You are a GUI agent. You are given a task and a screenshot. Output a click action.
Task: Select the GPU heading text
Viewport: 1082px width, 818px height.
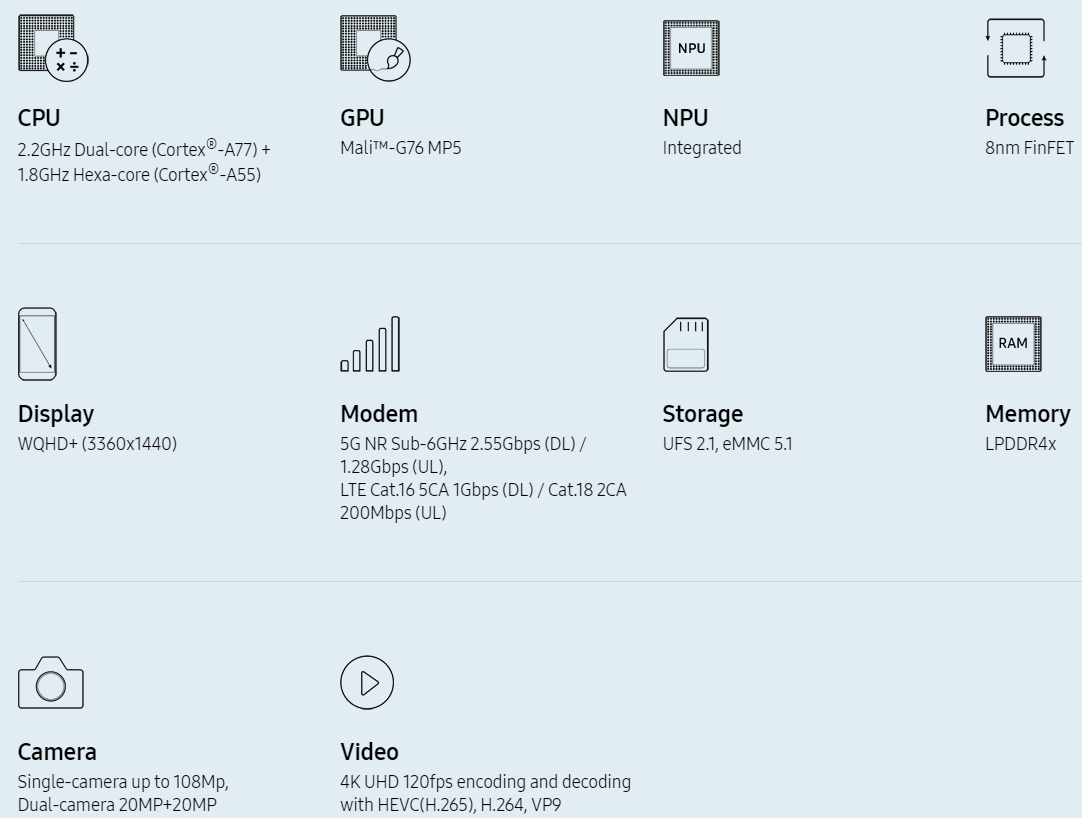pyautogui.click(x=362, y=117)
